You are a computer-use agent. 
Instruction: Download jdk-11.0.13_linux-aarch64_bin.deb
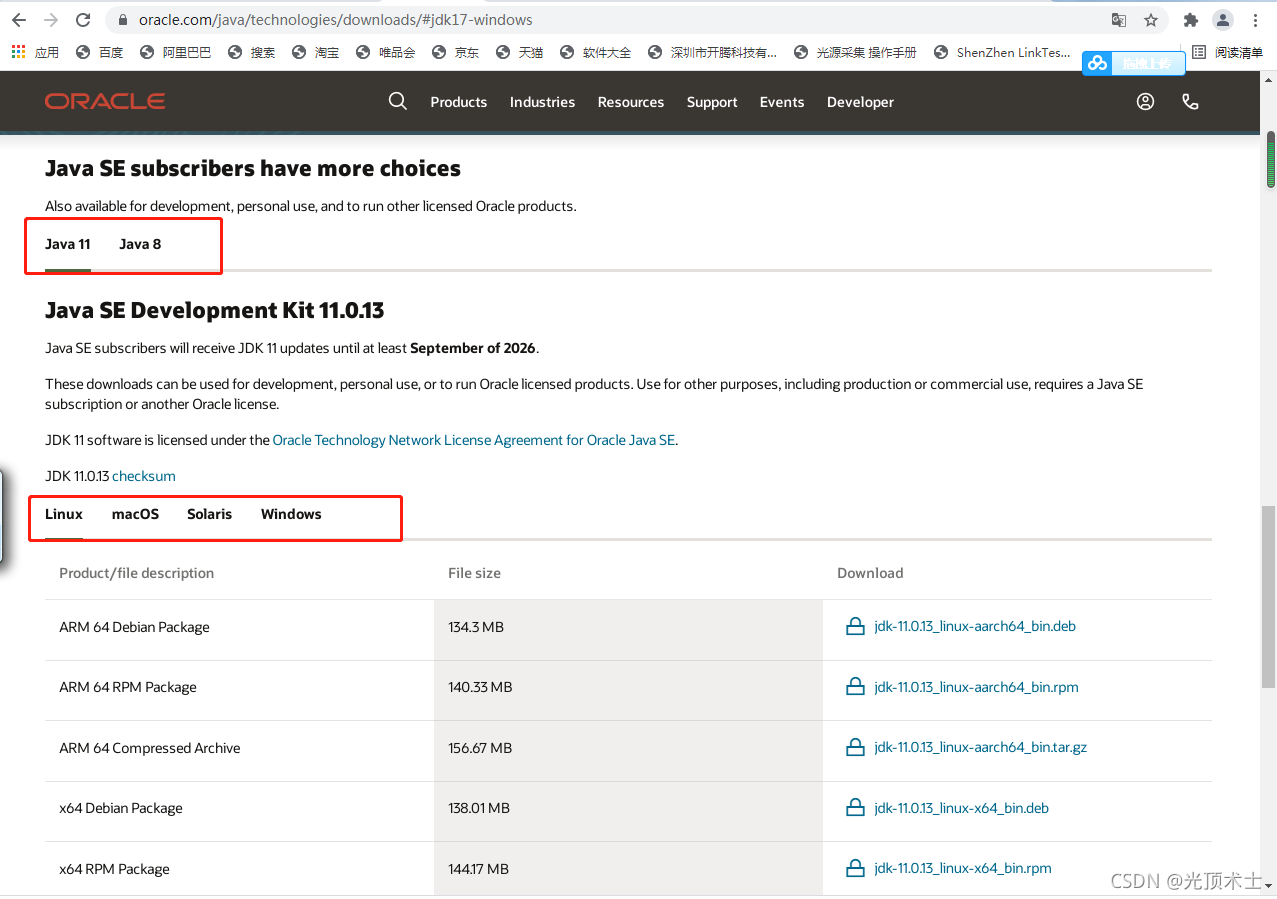pyautogui.click(x=975, y=627)
